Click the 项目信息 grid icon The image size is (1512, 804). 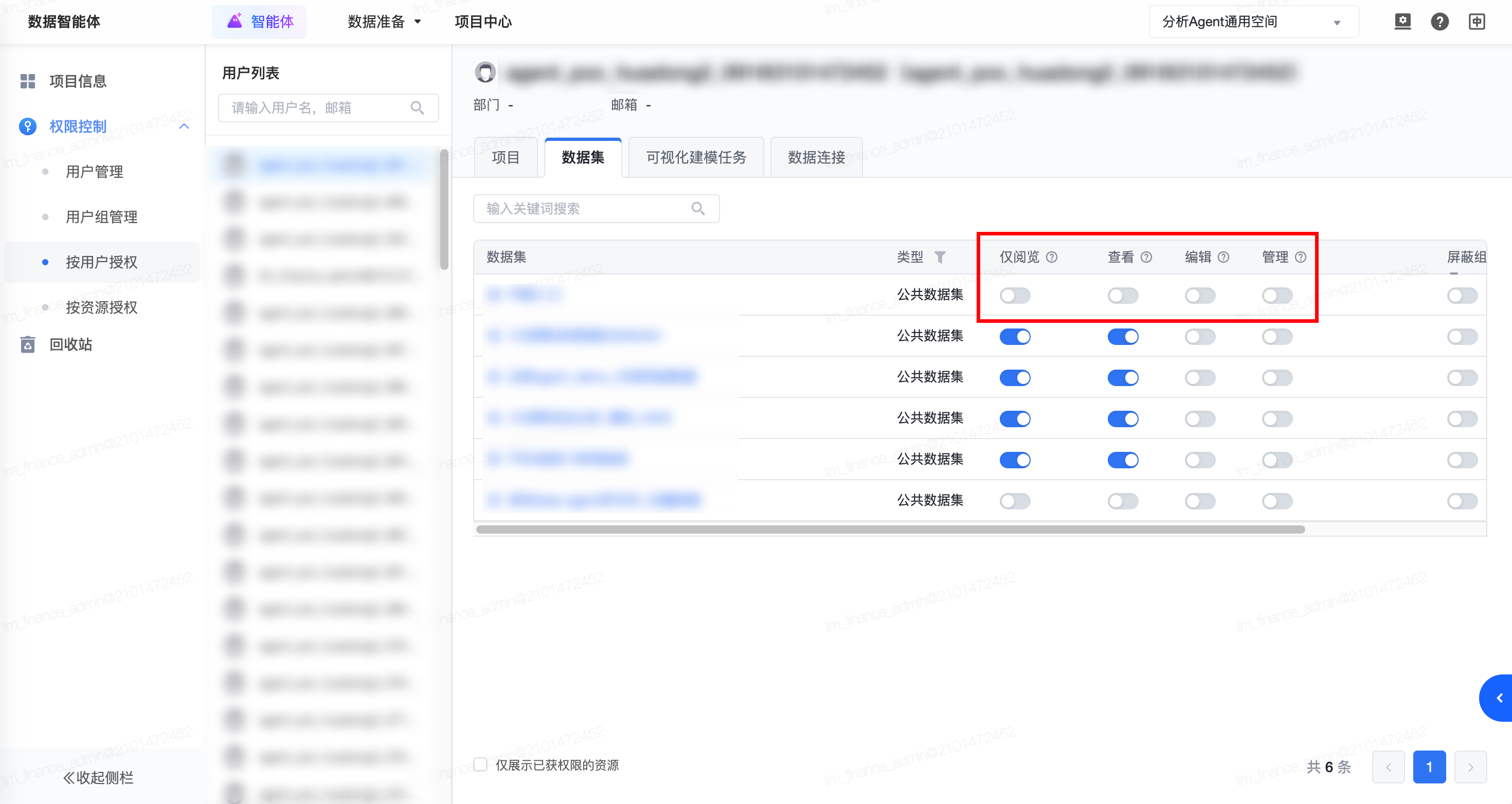28,81
